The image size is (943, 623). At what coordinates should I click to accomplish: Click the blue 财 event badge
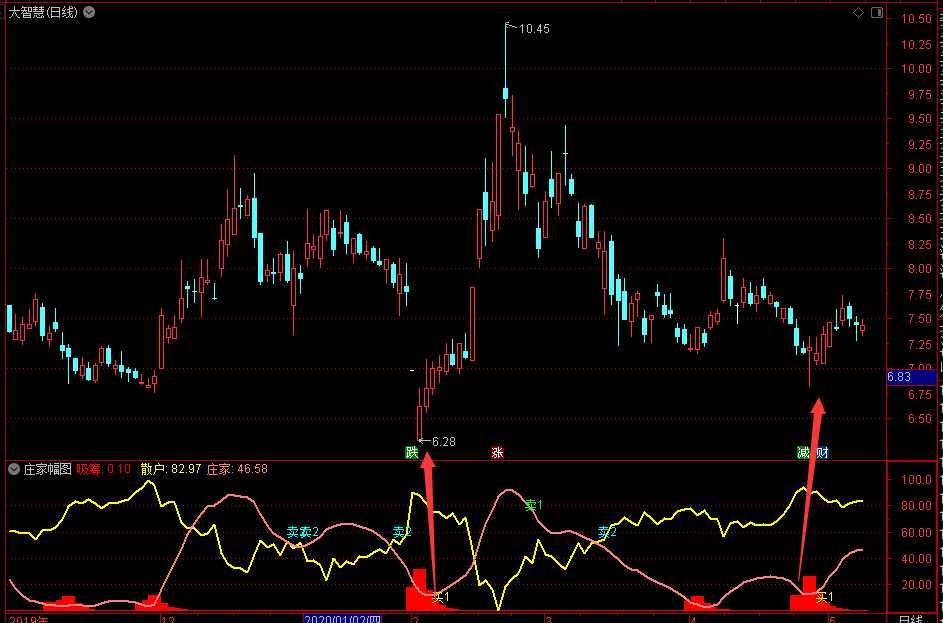point(822,453)
